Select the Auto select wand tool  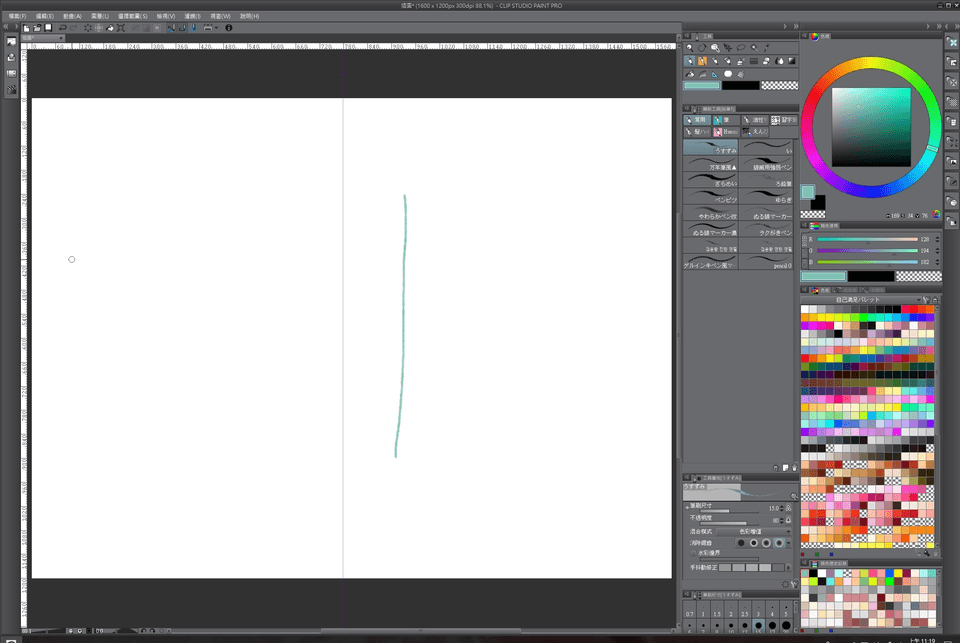(x=754, y=48)
